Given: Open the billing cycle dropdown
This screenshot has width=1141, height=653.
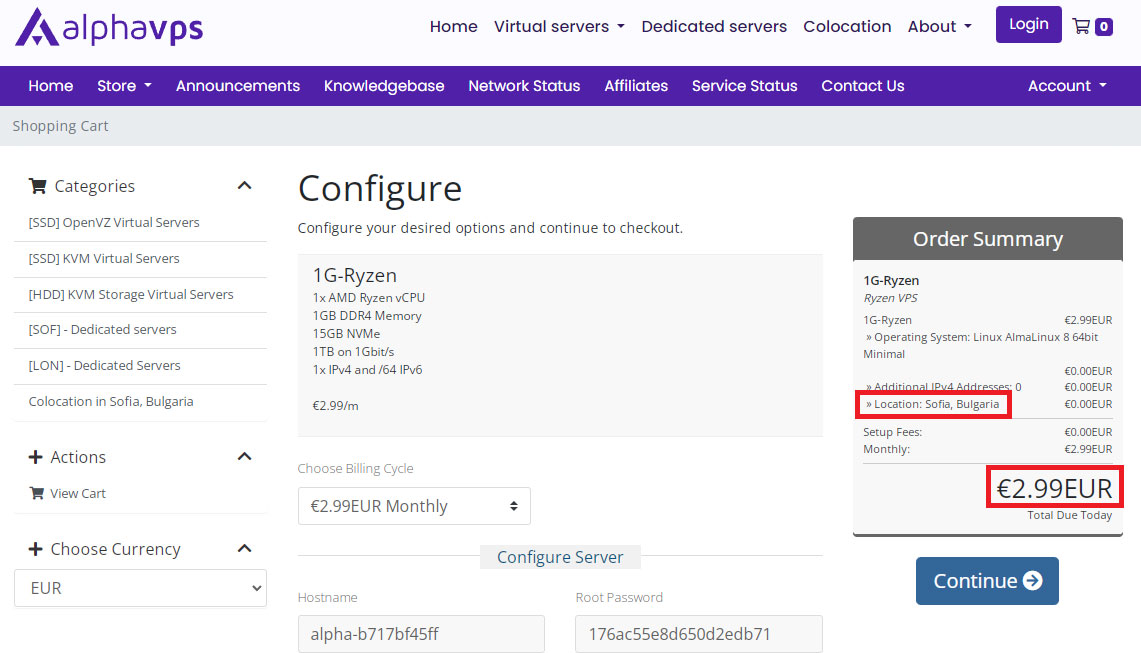Looking at the screenshot, I should (414, 506).
